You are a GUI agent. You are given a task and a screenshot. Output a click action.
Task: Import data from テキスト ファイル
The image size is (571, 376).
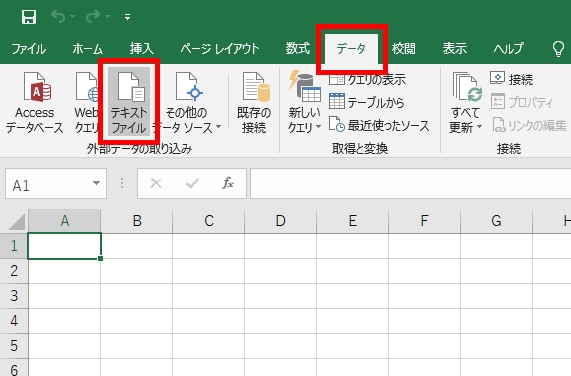[x=129, y=102]
